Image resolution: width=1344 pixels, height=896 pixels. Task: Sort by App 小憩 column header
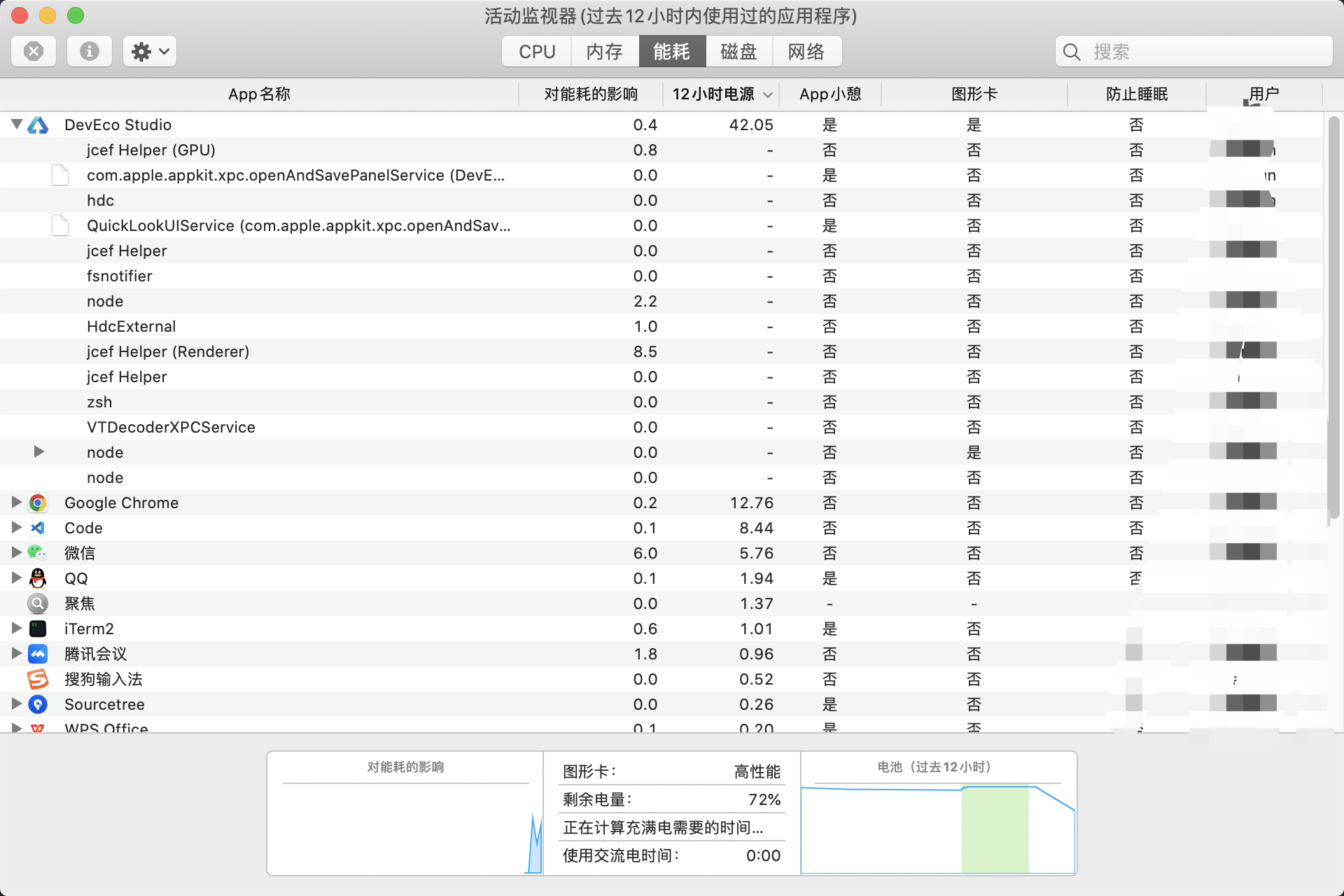(830, 94)
